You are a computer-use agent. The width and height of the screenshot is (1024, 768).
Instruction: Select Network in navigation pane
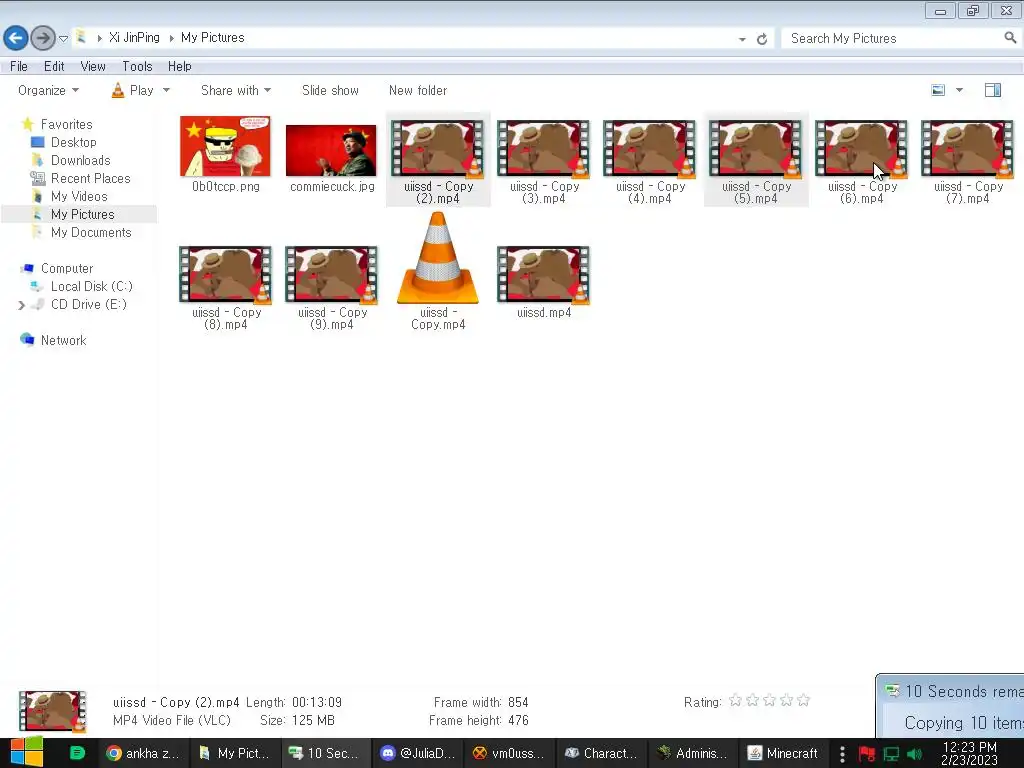point(63,340)
